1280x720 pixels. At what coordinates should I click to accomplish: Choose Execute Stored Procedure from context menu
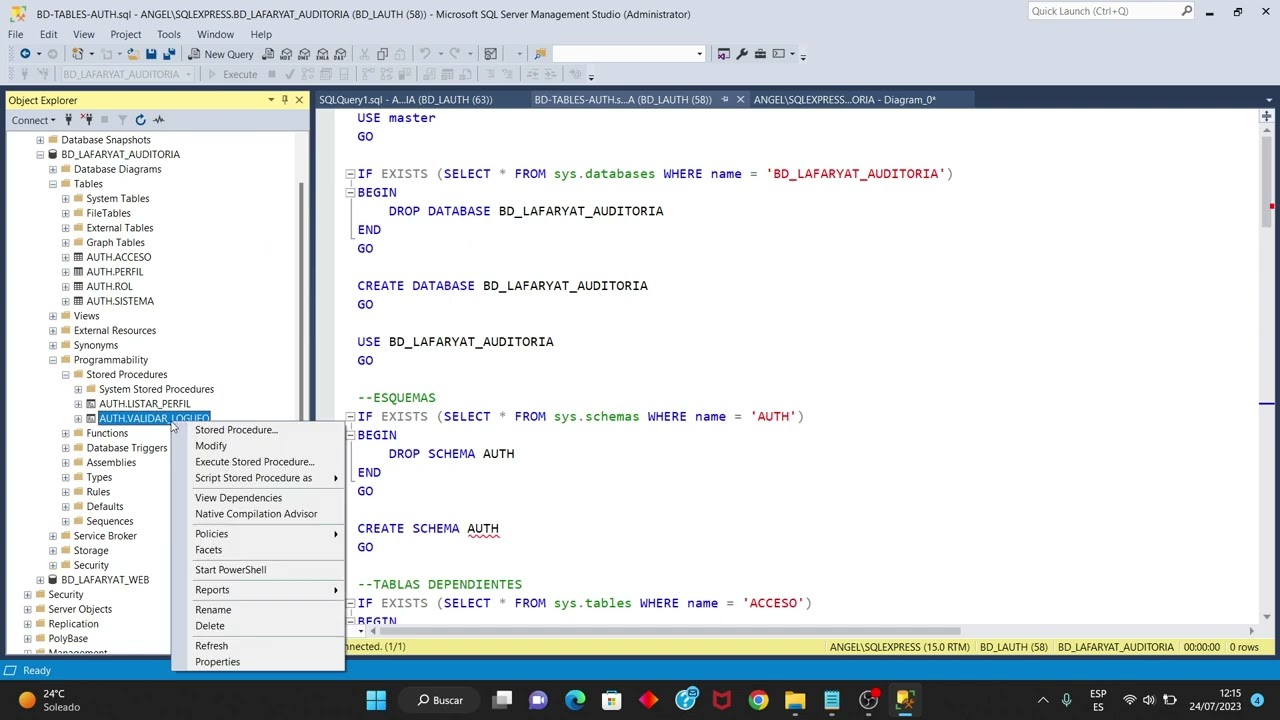pos(254,462)
